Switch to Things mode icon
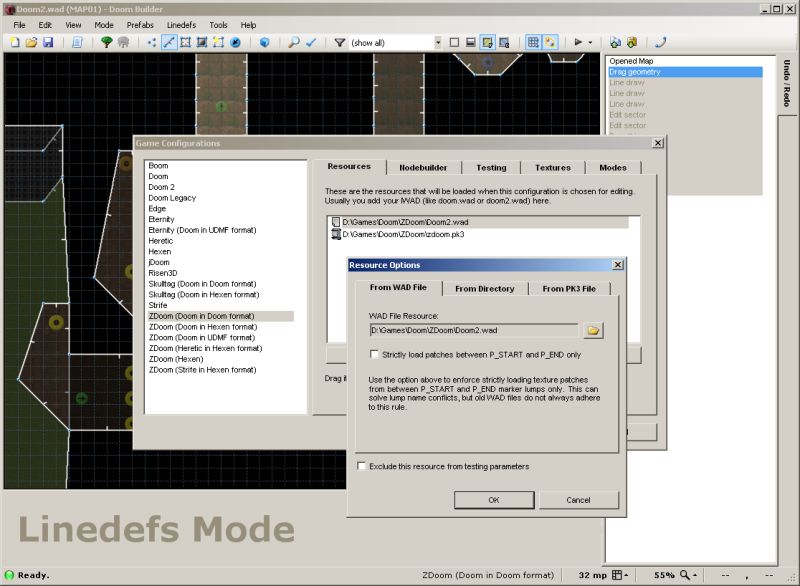Screen dimensions: 800x586 [x=235, y=43]
